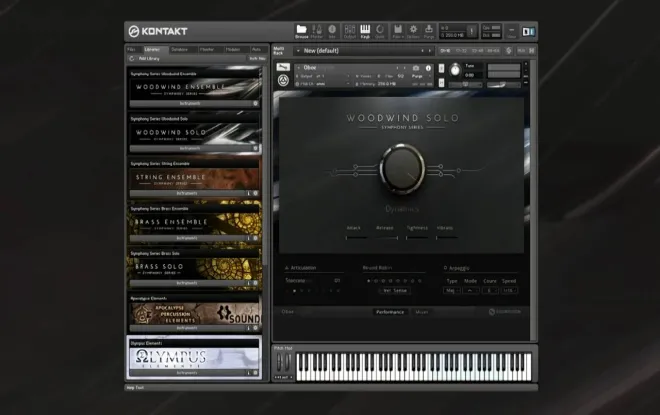Toggle the Vel. Sense option
The height and width of the screenshot is (415, 660).
coord(395,290)
